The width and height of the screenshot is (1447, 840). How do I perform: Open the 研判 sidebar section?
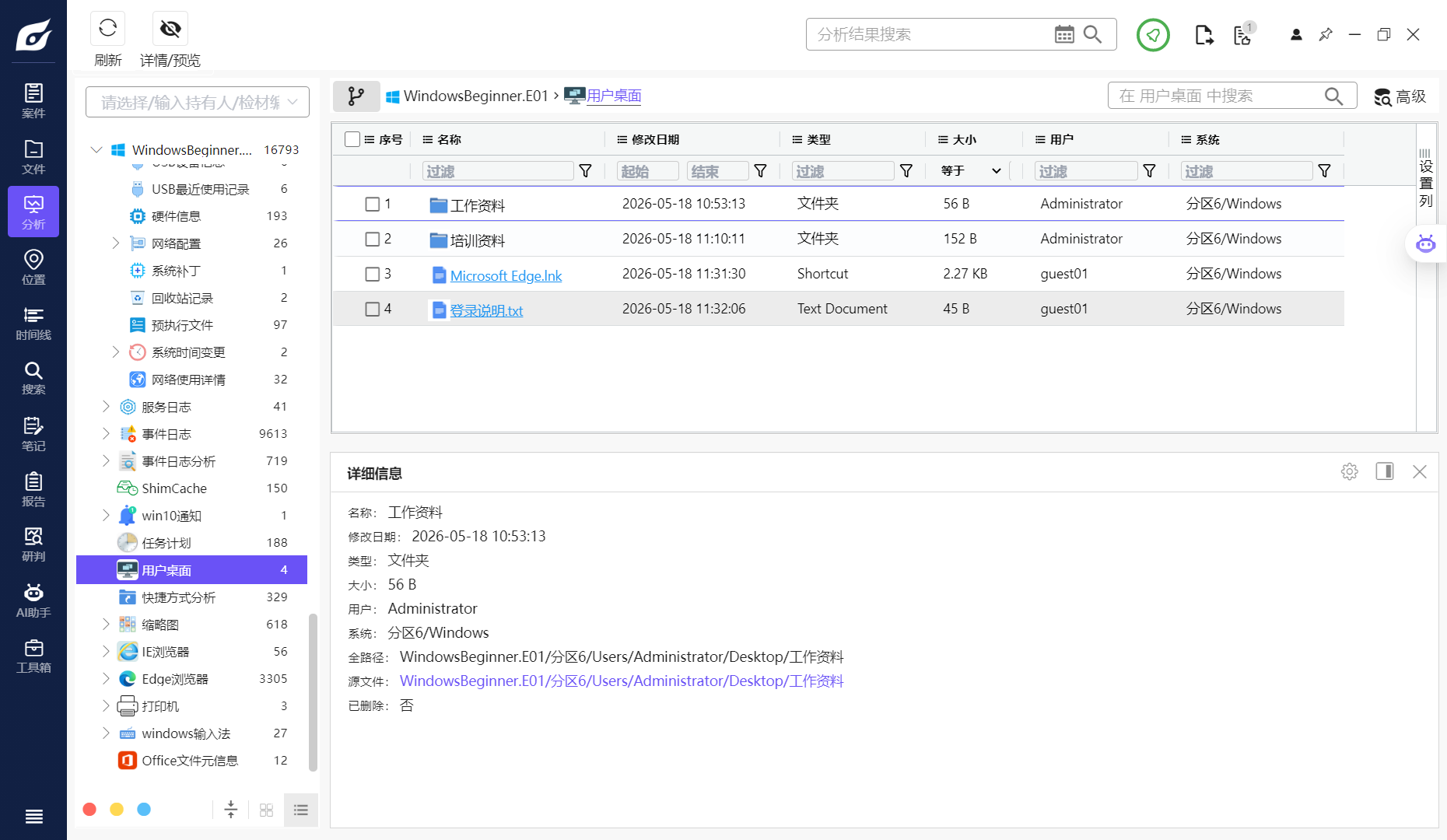click(33, 544)
